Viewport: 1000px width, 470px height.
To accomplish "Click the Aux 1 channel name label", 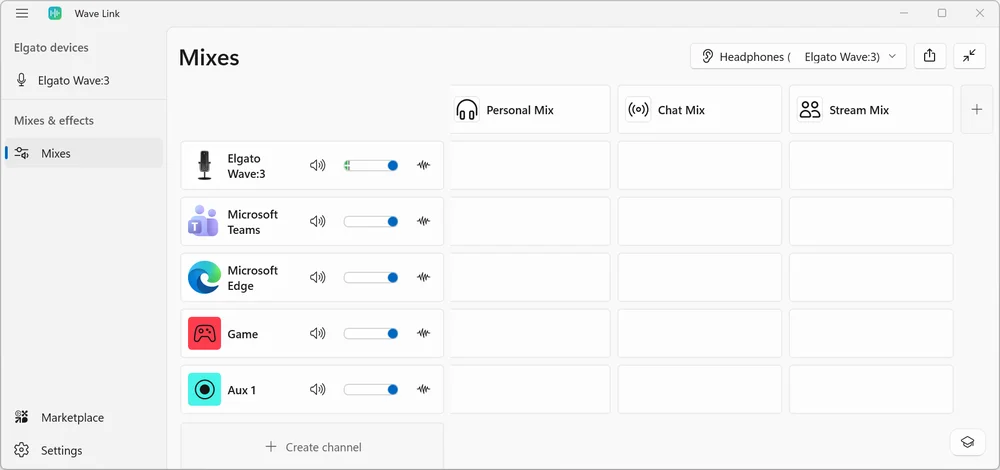I will point(242,390).
